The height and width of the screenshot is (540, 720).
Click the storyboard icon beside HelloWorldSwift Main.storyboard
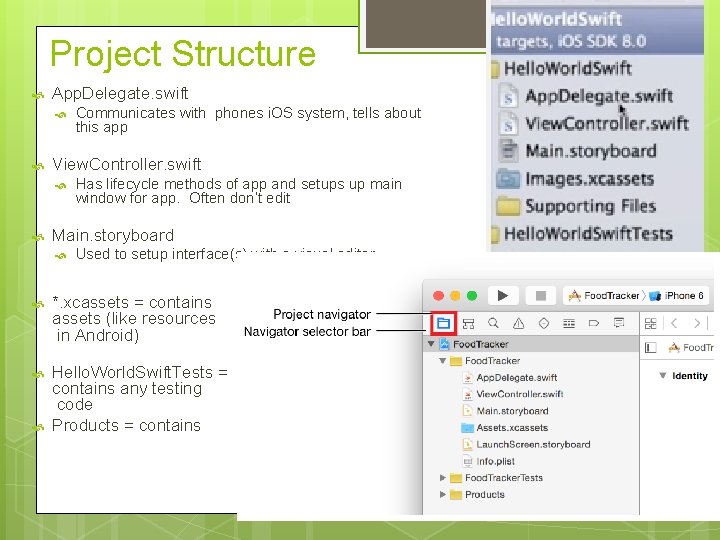coord(508,151)
